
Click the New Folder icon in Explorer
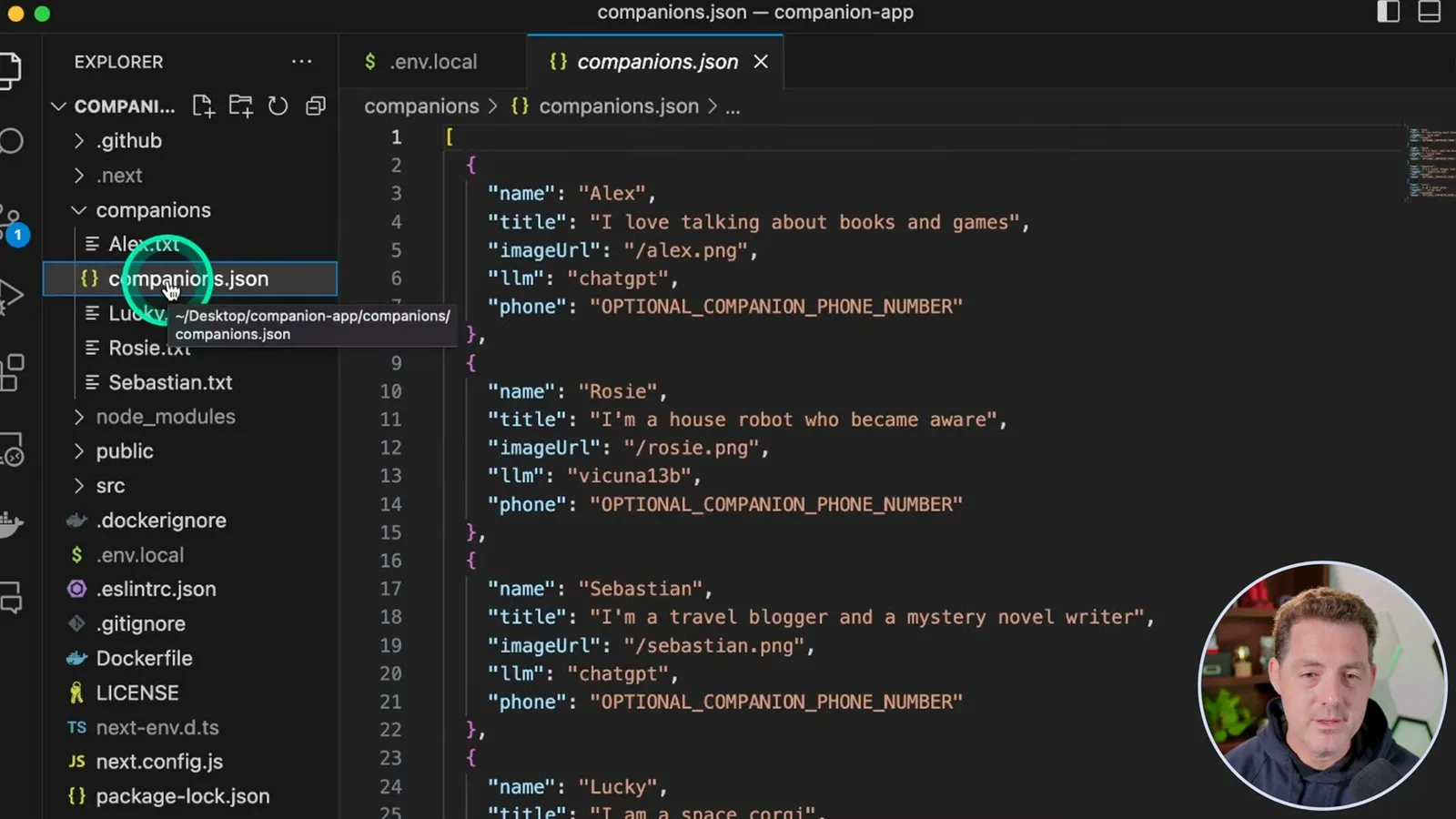pos(240,106)
